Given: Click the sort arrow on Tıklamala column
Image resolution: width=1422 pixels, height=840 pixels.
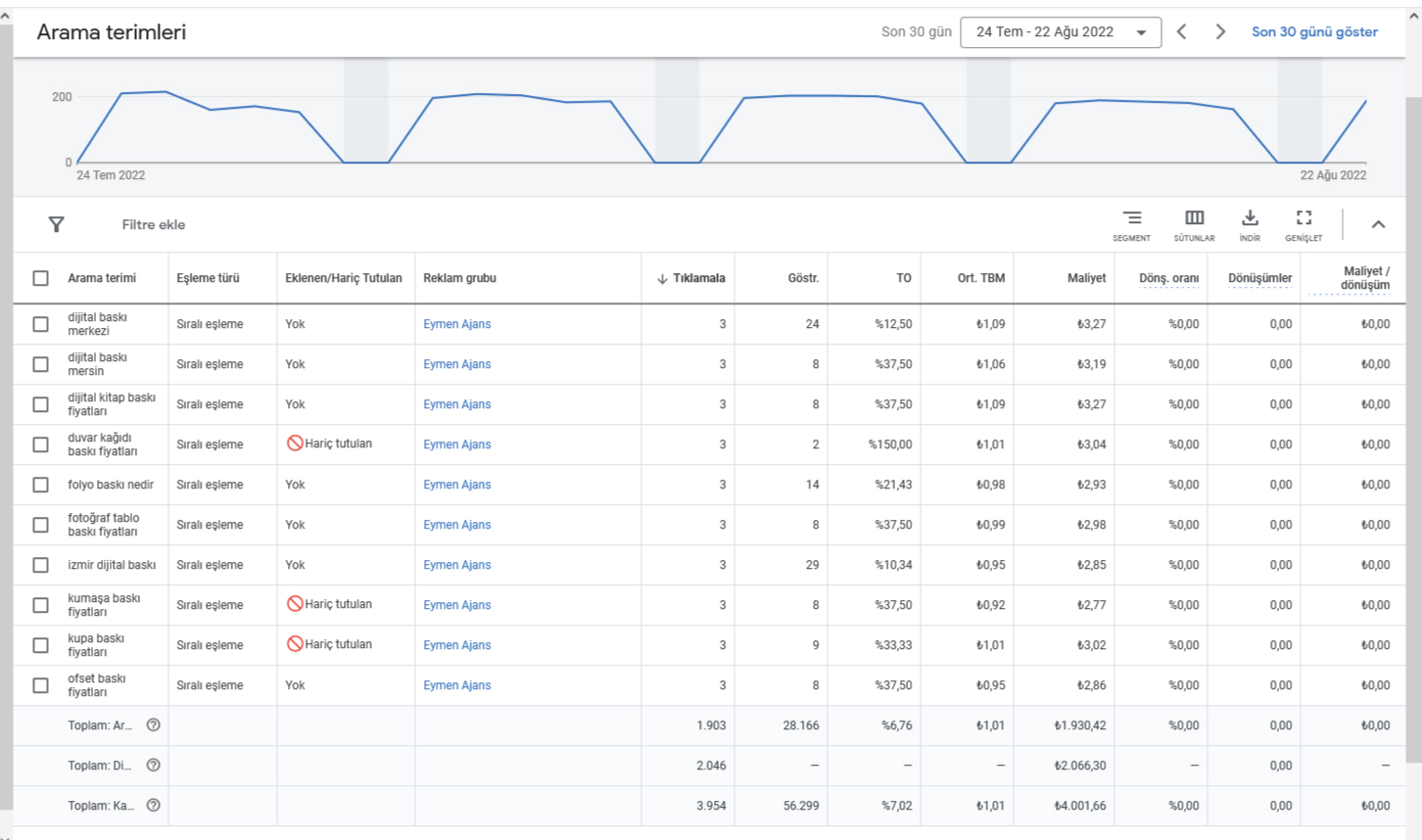Looking at the screenshot, I should 662,279.
